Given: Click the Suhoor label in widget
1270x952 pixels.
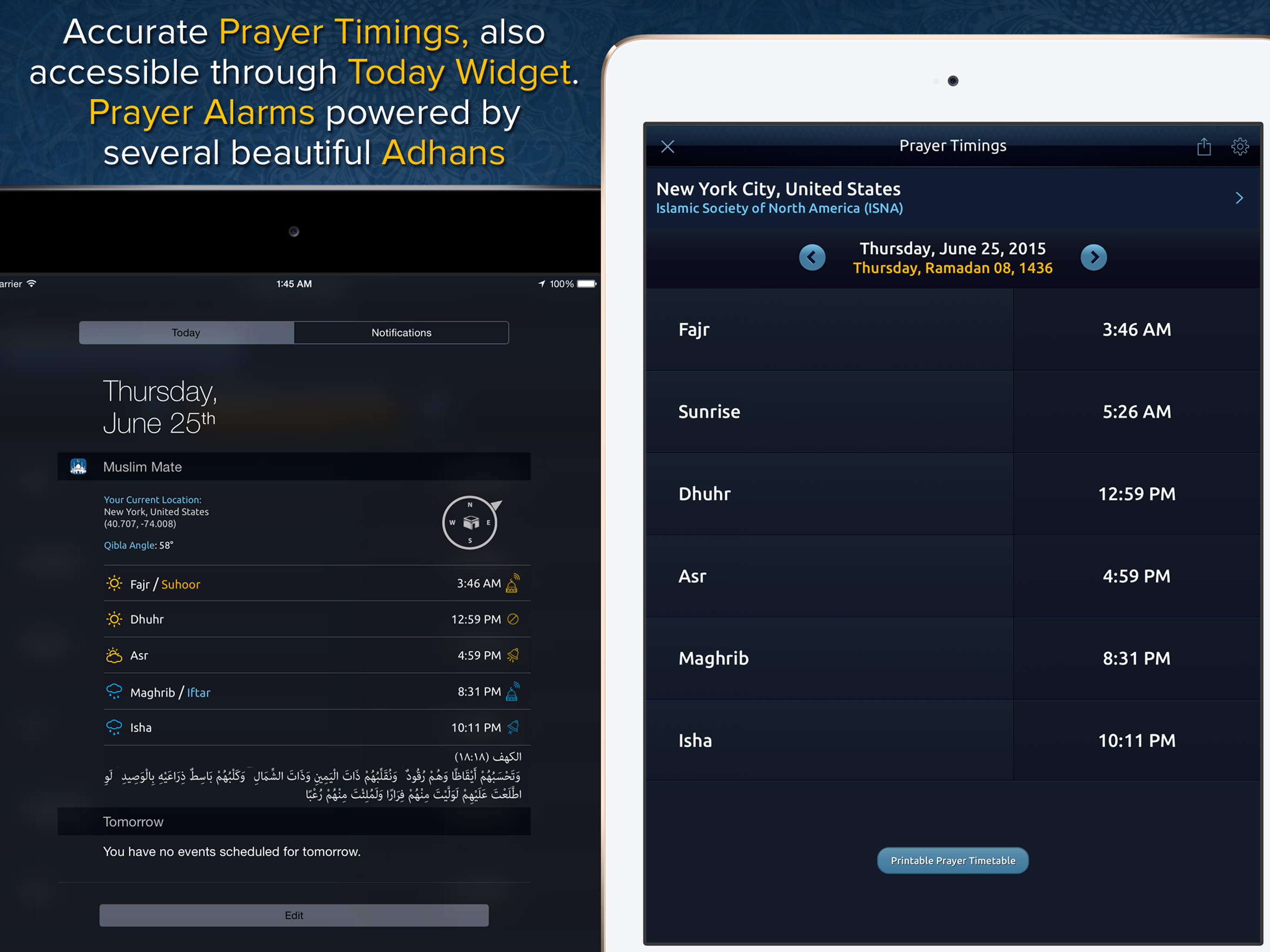Looking at the screenshot, I should 180,584.
